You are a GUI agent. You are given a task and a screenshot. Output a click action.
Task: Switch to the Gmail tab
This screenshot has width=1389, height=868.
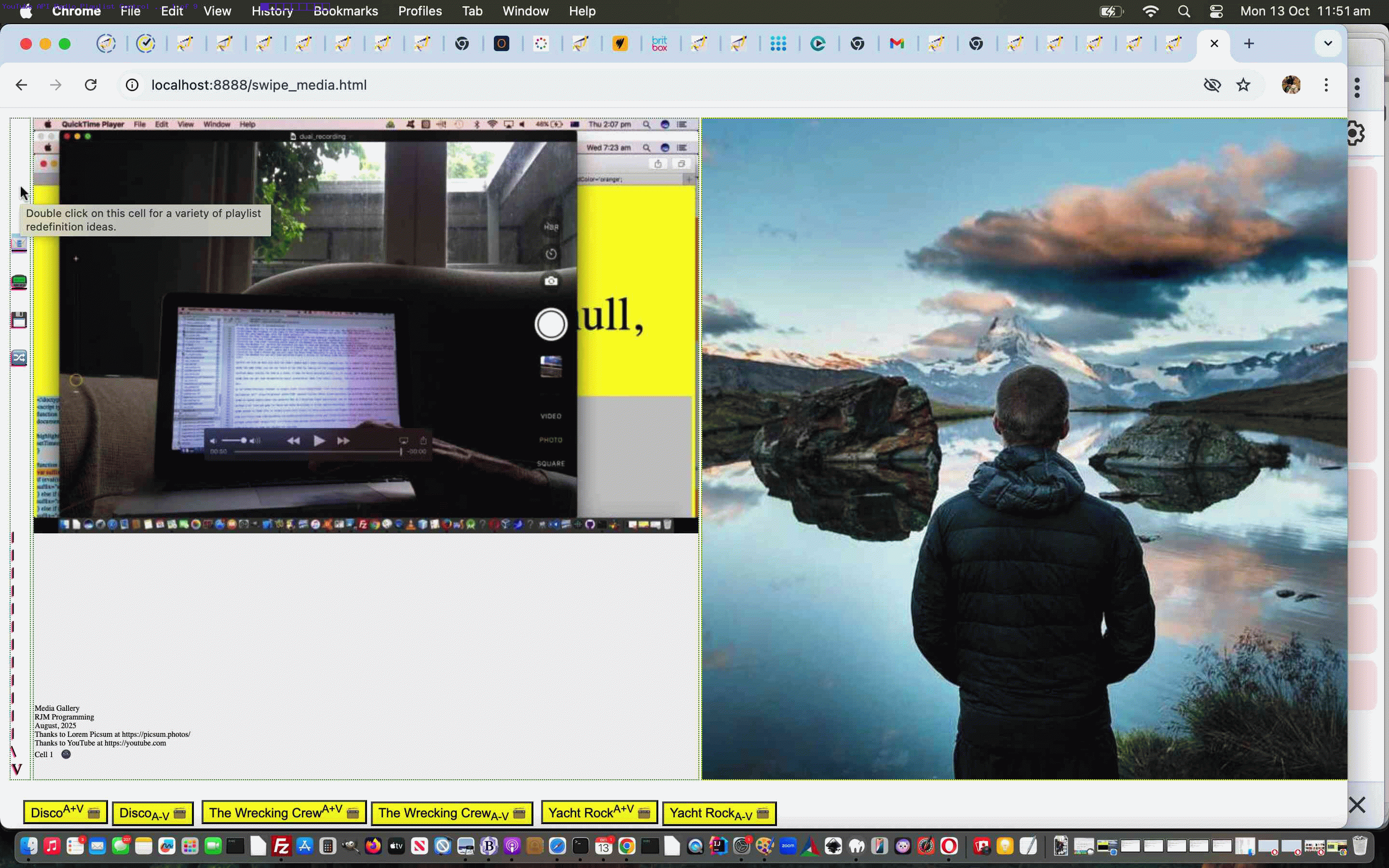pos(897,43)
